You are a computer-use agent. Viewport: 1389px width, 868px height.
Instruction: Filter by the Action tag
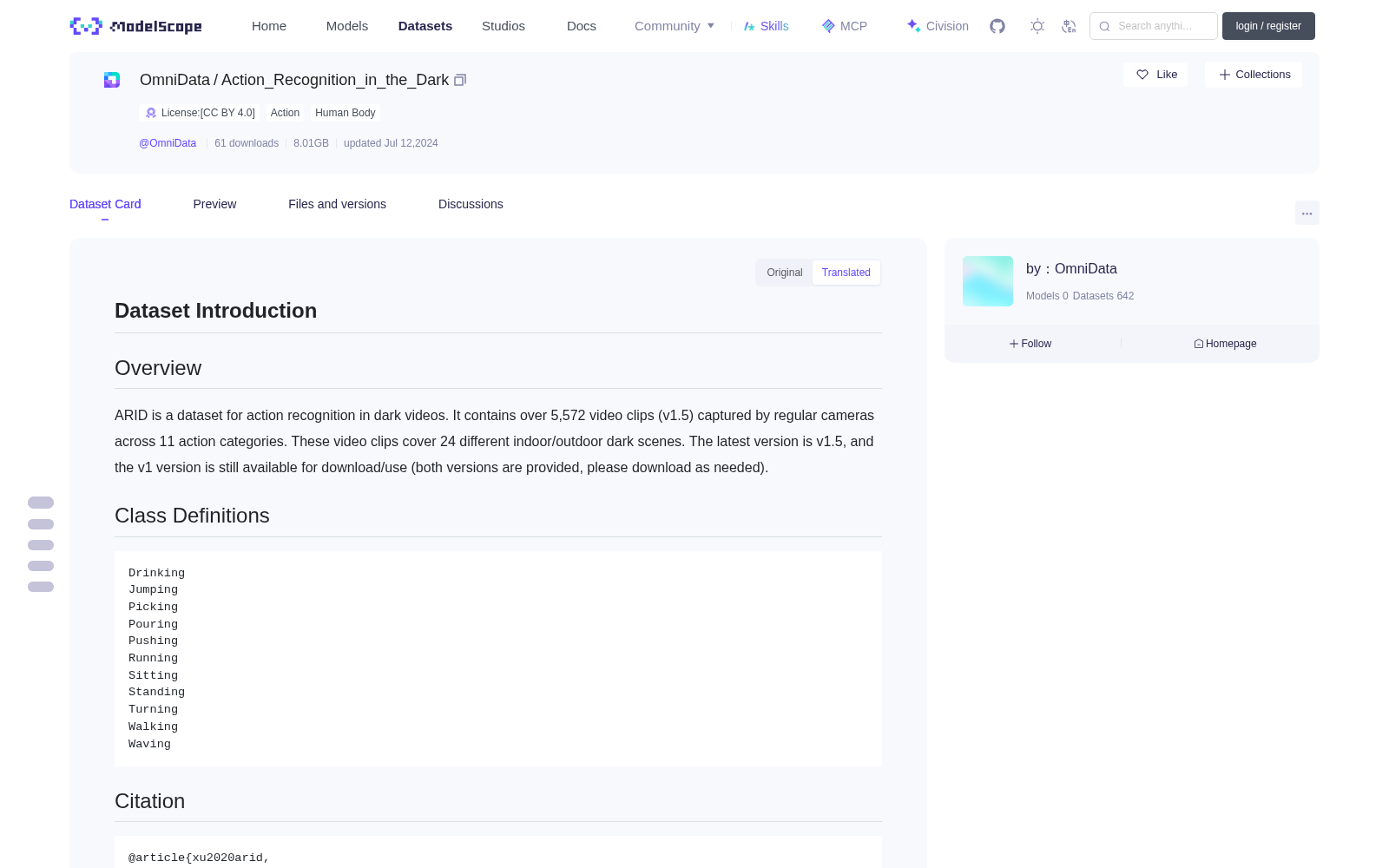coord(285,113)
